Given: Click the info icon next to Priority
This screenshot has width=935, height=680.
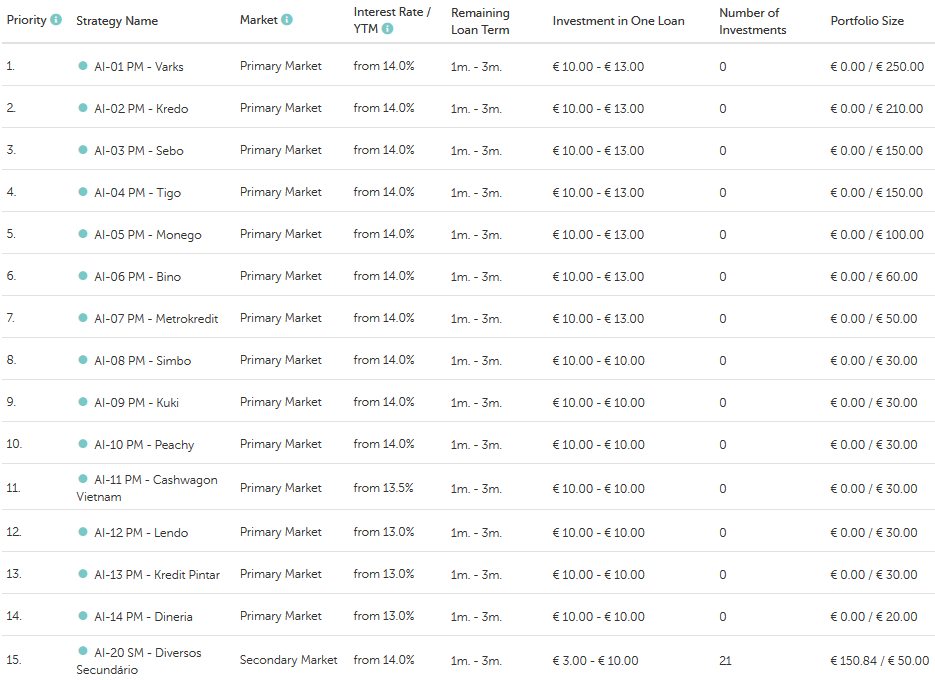Looking at the screenshot, I should 56,20.
